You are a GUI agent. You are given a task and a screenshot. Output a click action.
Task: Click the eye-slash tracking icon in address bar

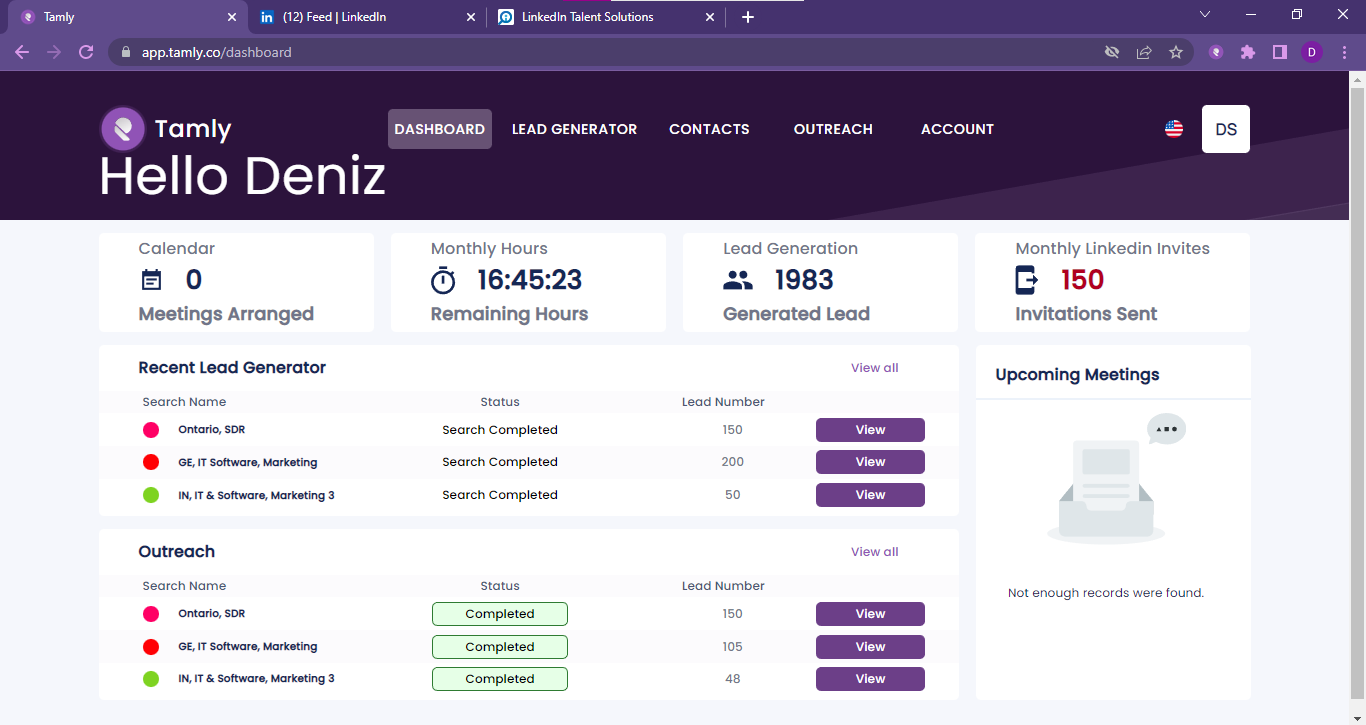(x=1112, y=52)
